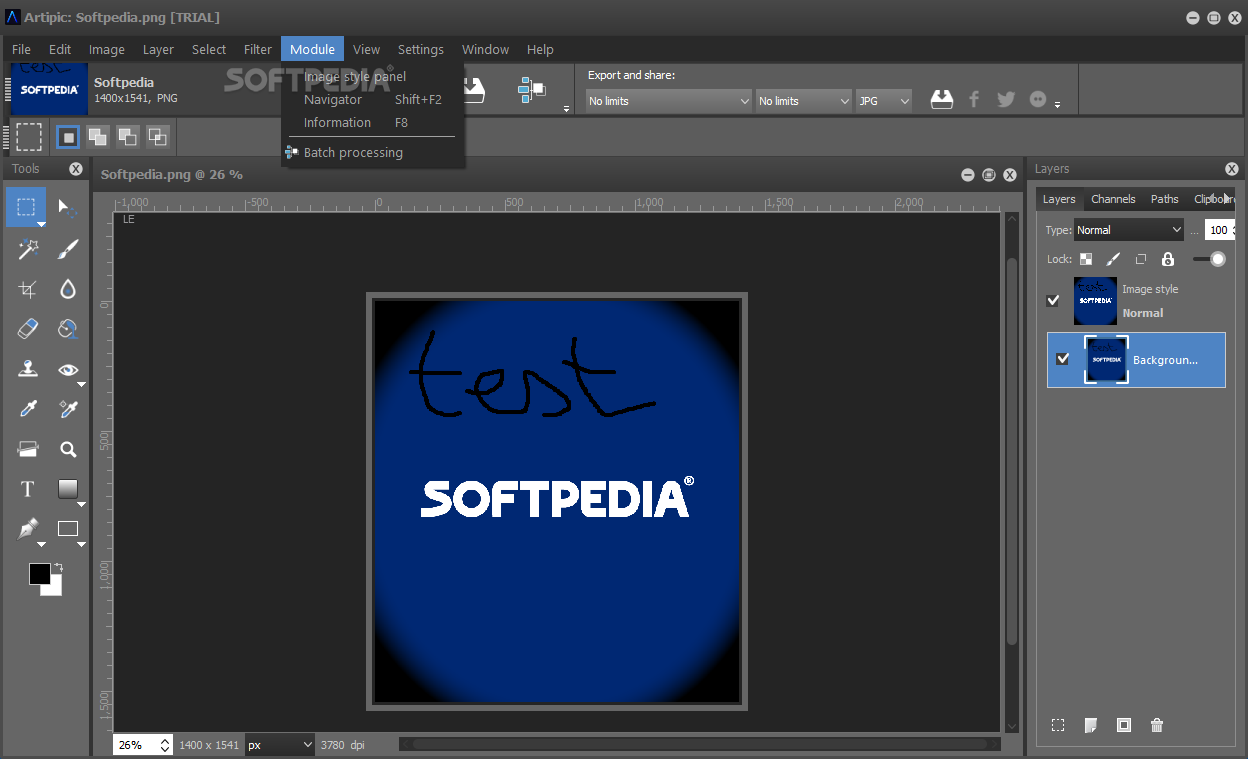The width and height of the screenshot is (1248, 759).
Task: Uncheck the Background layer visibility checkbox
Action: pos(1063,359)
